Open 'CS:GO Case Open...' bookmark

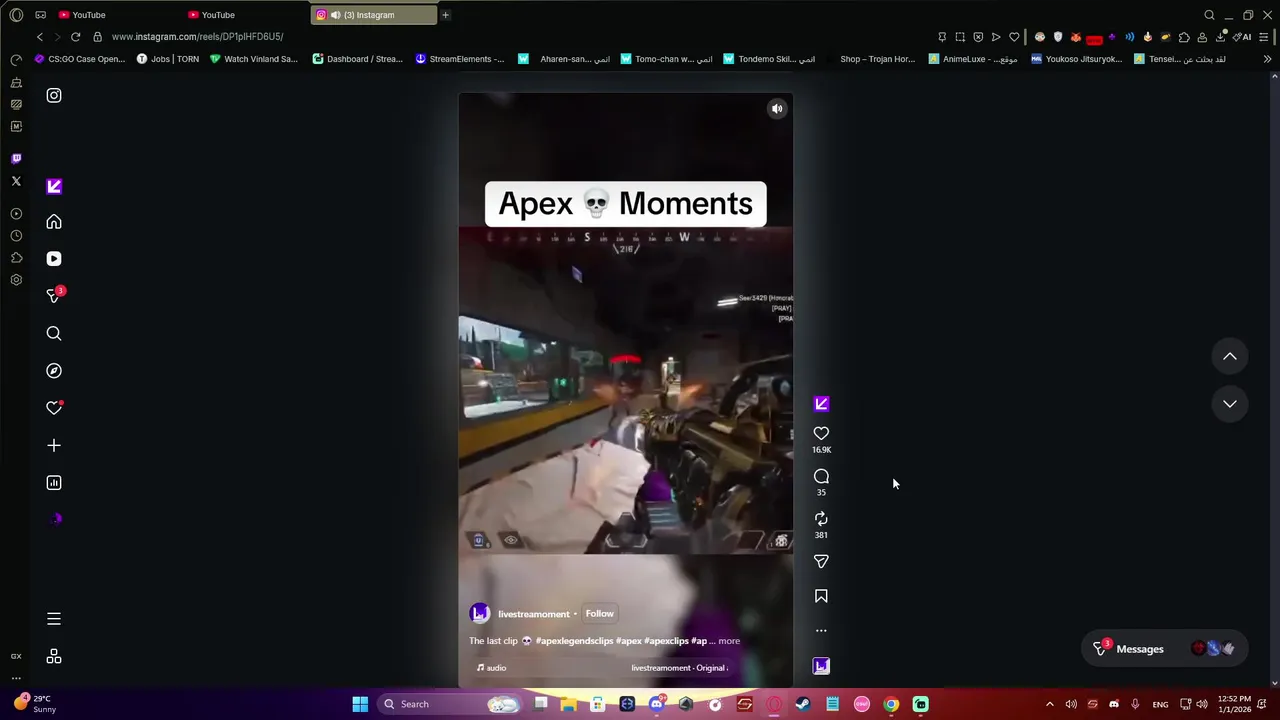80,59
